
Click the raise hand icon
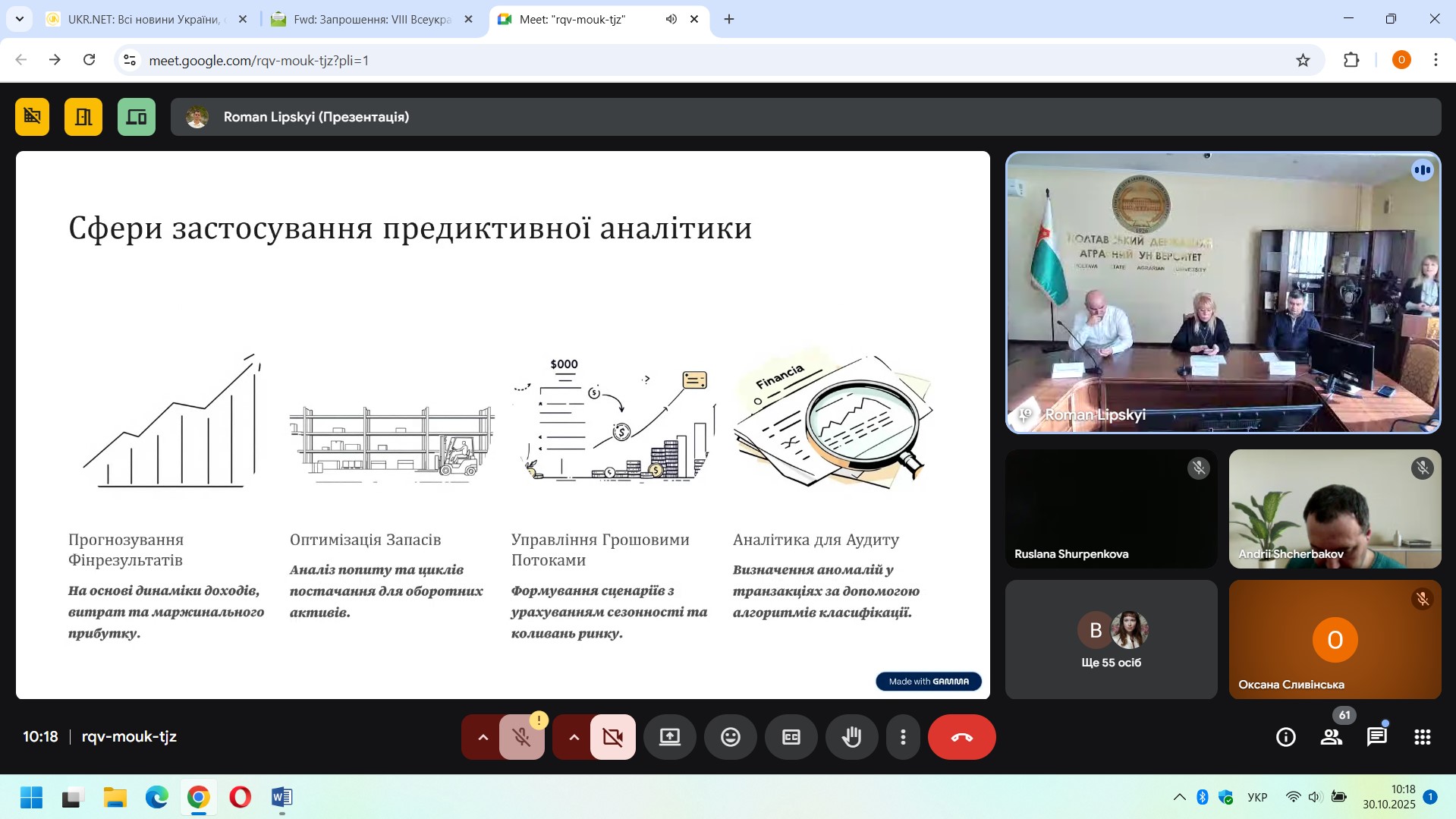pos(851,737)
